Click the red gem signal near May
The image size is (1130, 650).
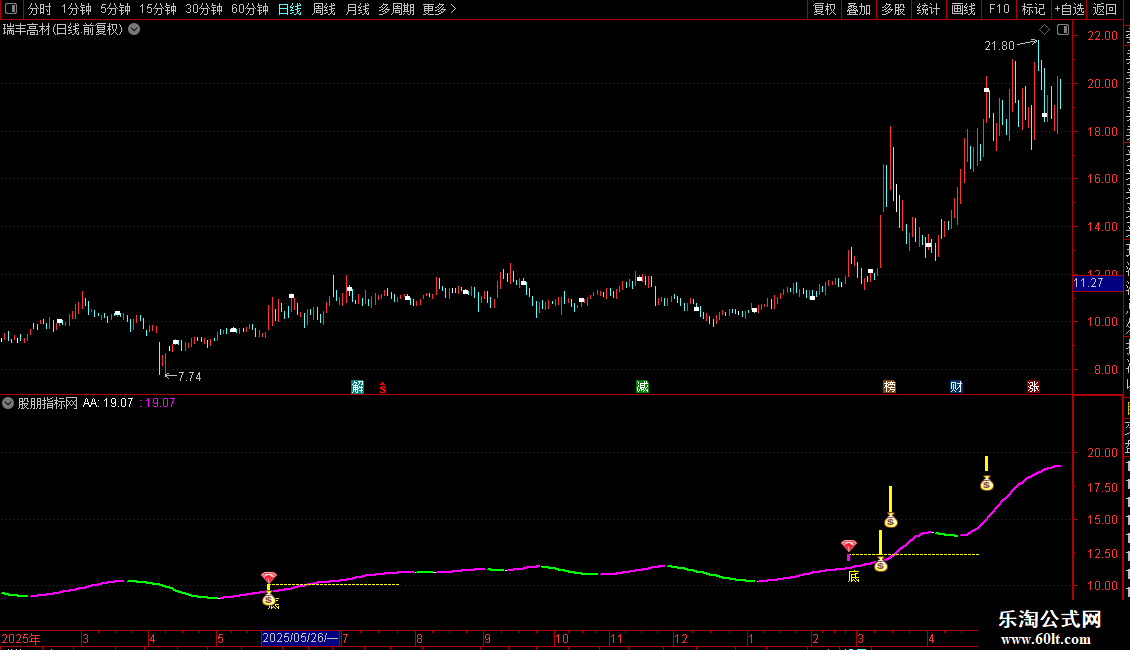[269, 577]
